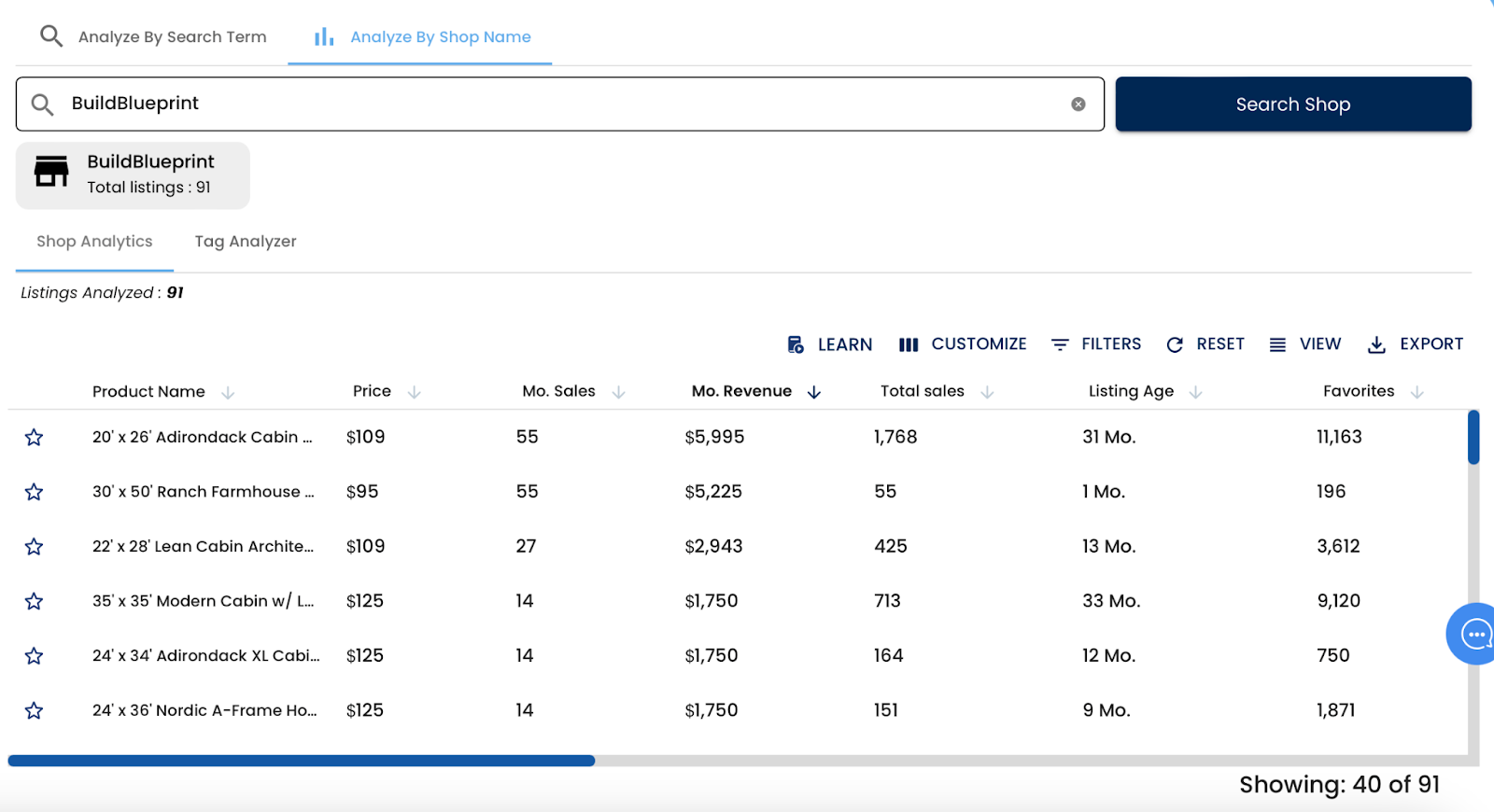Screen dimensions: 1494x812
Task: Click the 713 total sales cell
Action: coord(887,601)
